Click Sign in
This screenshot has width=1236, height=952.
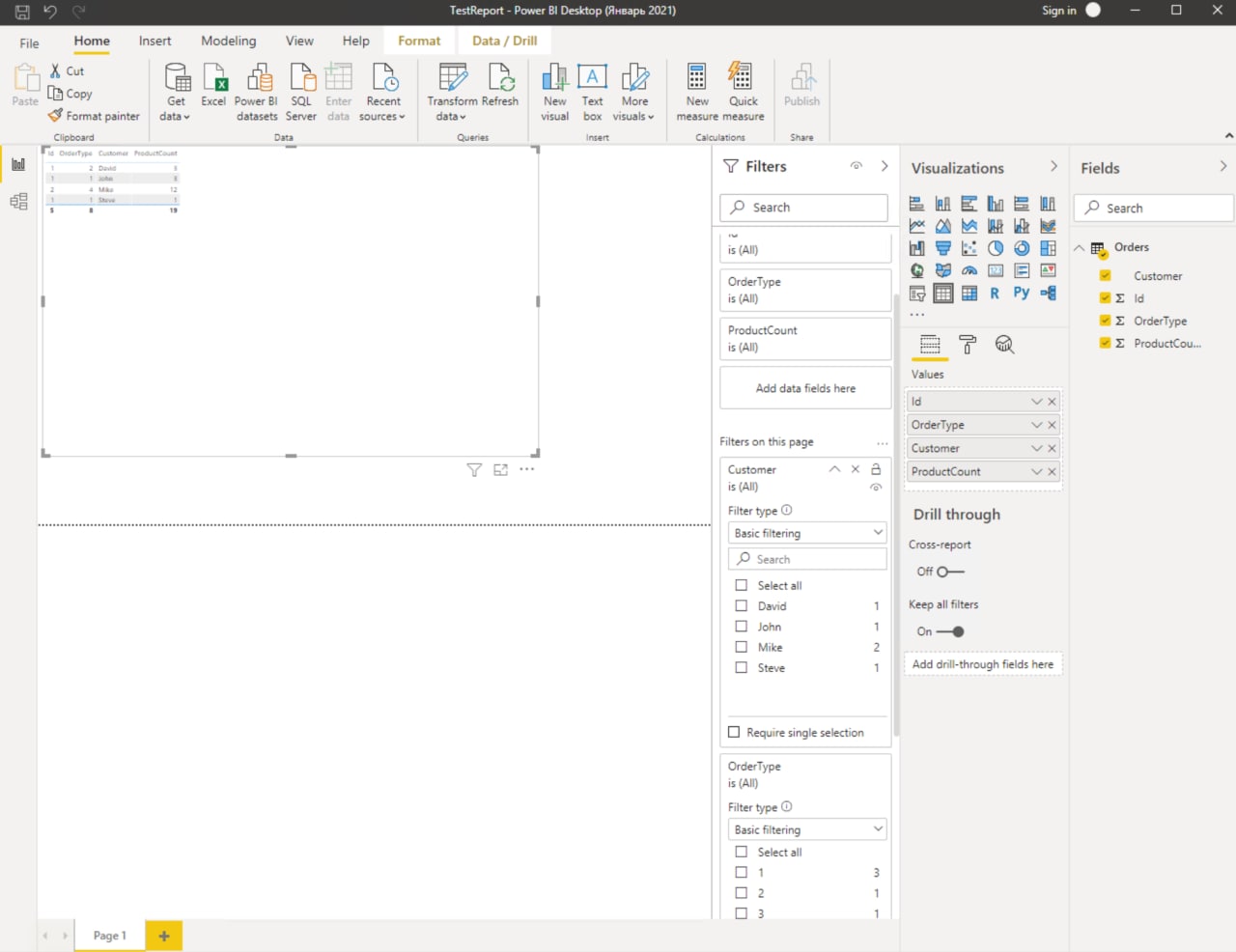pos(1059,11)
